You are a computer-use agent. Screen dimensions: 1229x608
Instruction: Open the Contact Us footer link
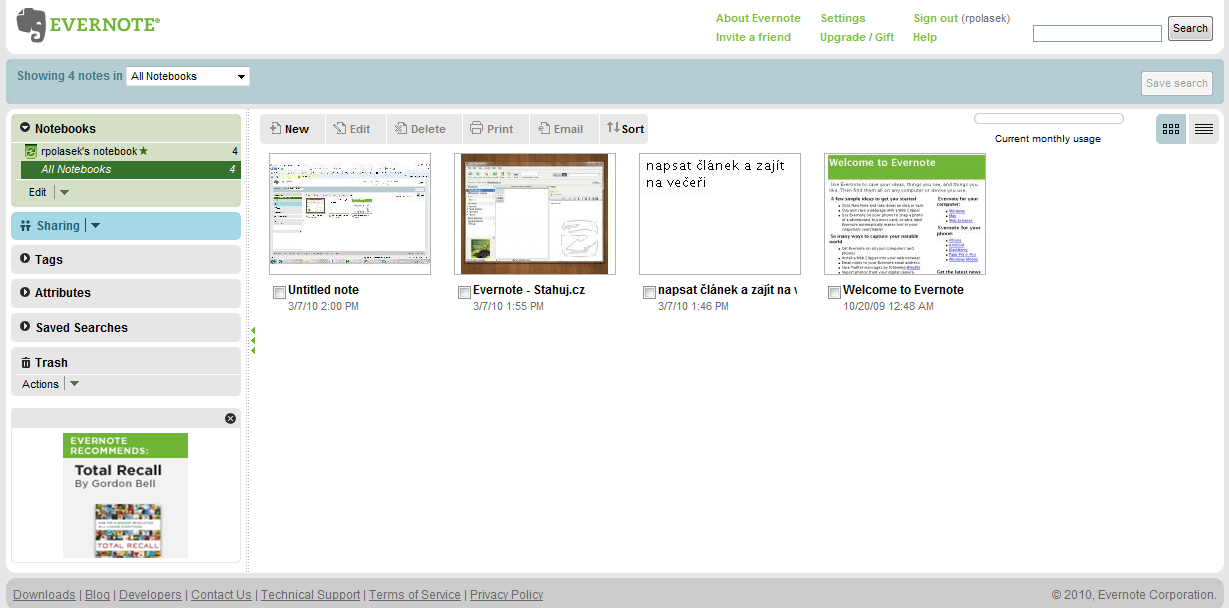[221, 595]
